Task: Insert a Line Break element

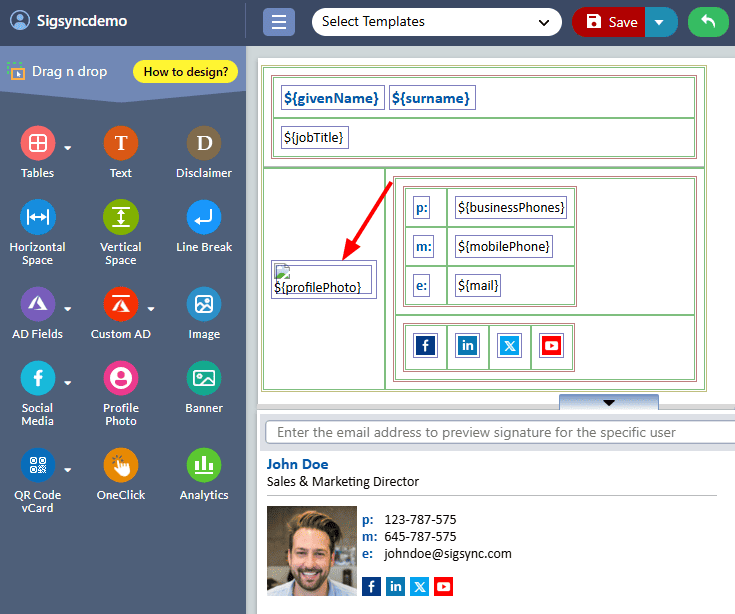Action: point(204,218)
